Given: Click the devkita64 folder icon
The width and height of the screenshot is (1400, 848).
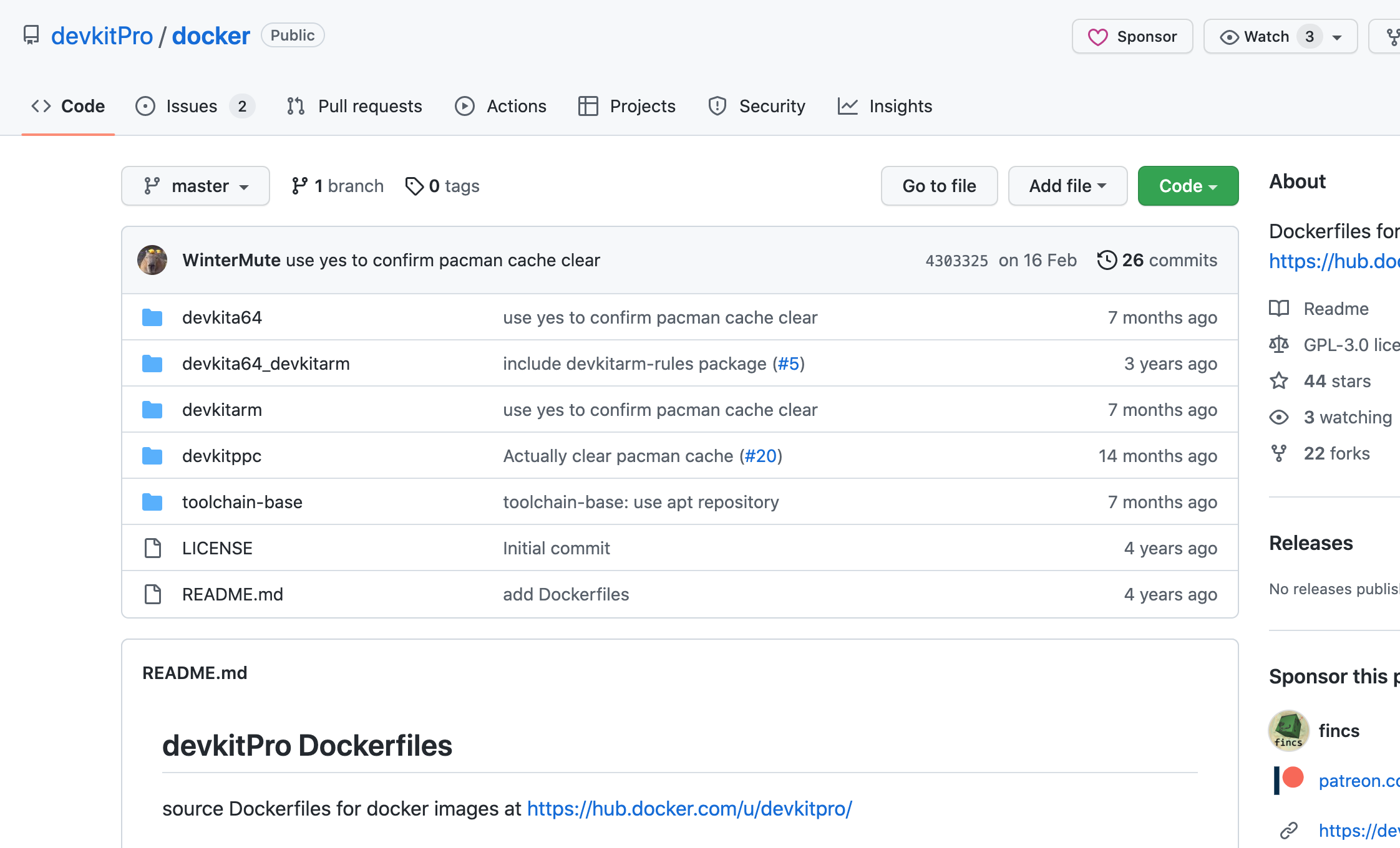Looking at the screenshot, I should (152, 317).
